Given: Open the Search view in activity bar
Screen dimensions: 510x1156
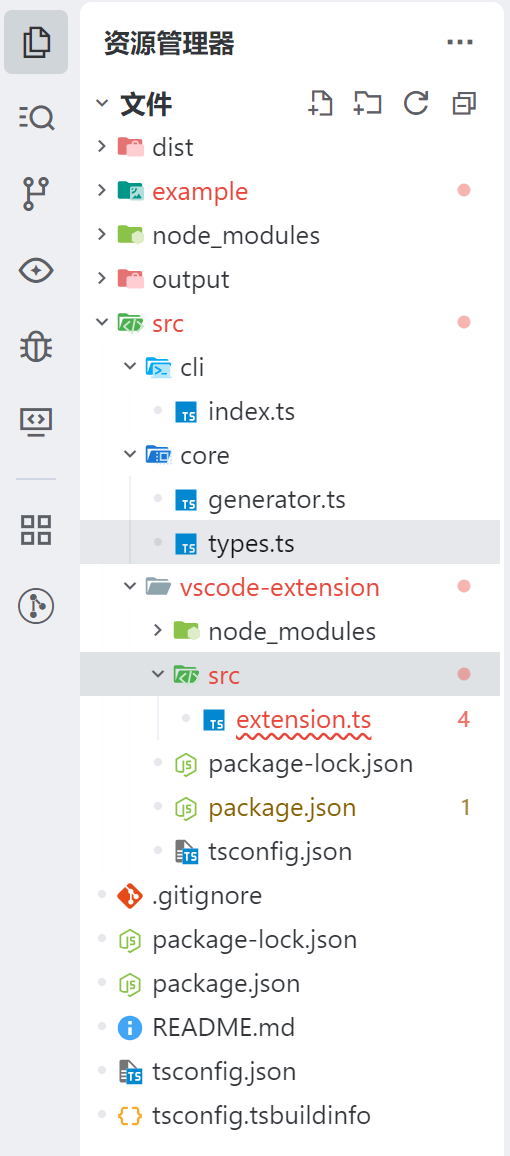Looking at the screenshot, I should (36, 117).
